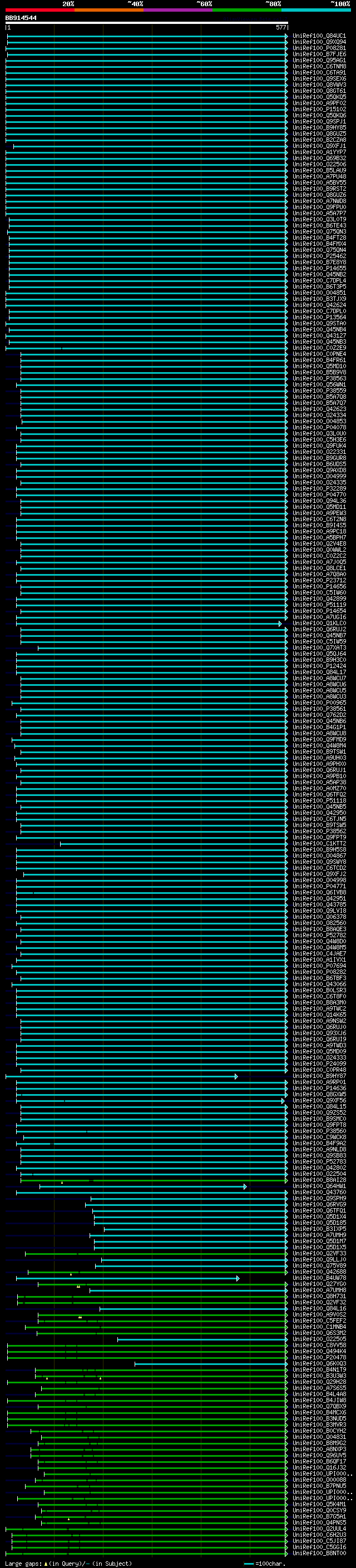The image size is (356, 1568).
Task: Select the label UniRef100_B5B9V8
Action: [319, 373]
